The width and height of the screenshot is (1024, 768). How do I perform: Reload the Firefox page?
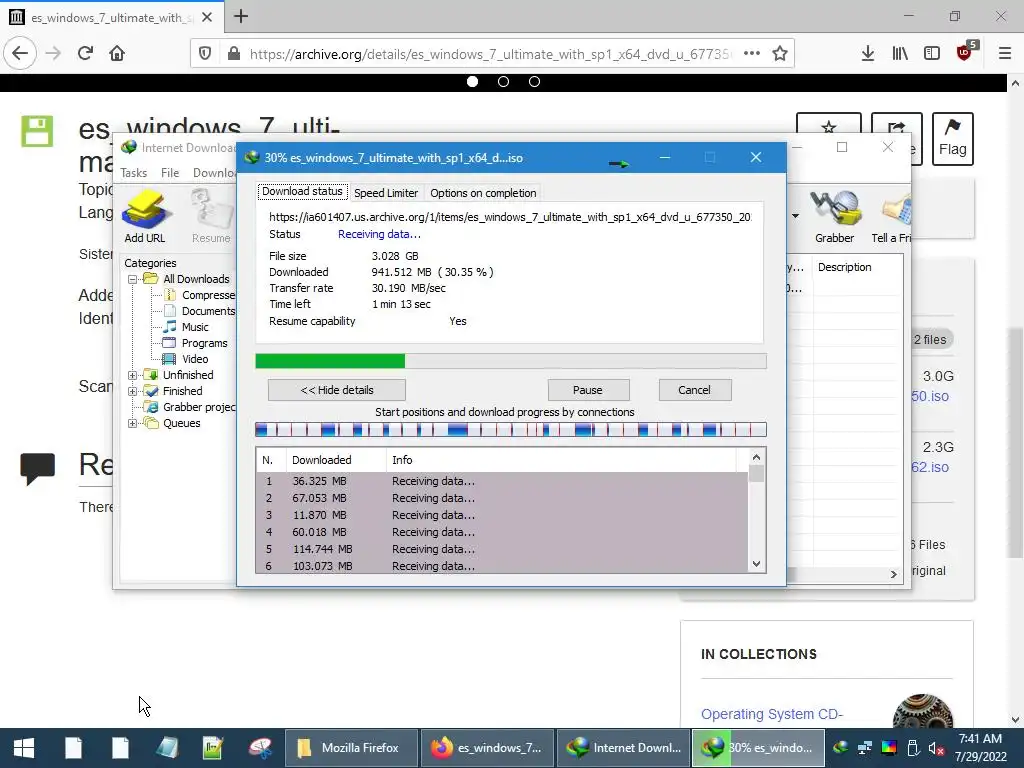pos(86,54)
